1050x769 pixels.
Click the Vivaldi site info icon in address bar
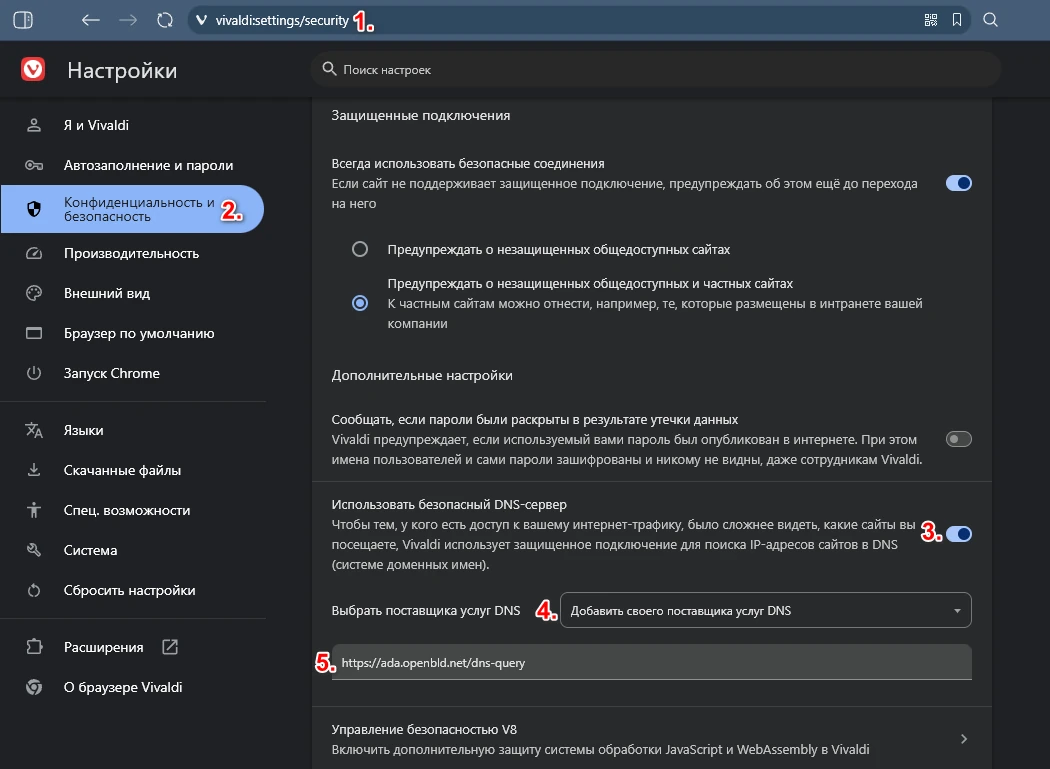(x=201, y=20)
